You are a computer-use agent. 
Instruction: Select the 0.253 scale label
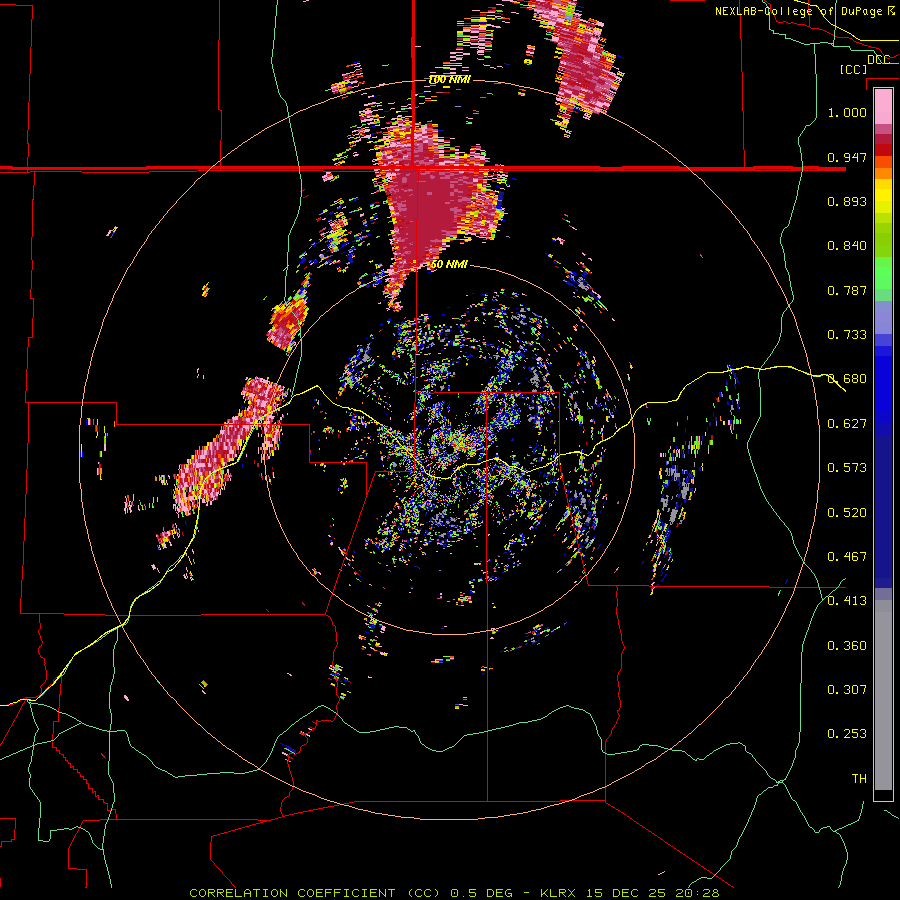click(847, 734)
